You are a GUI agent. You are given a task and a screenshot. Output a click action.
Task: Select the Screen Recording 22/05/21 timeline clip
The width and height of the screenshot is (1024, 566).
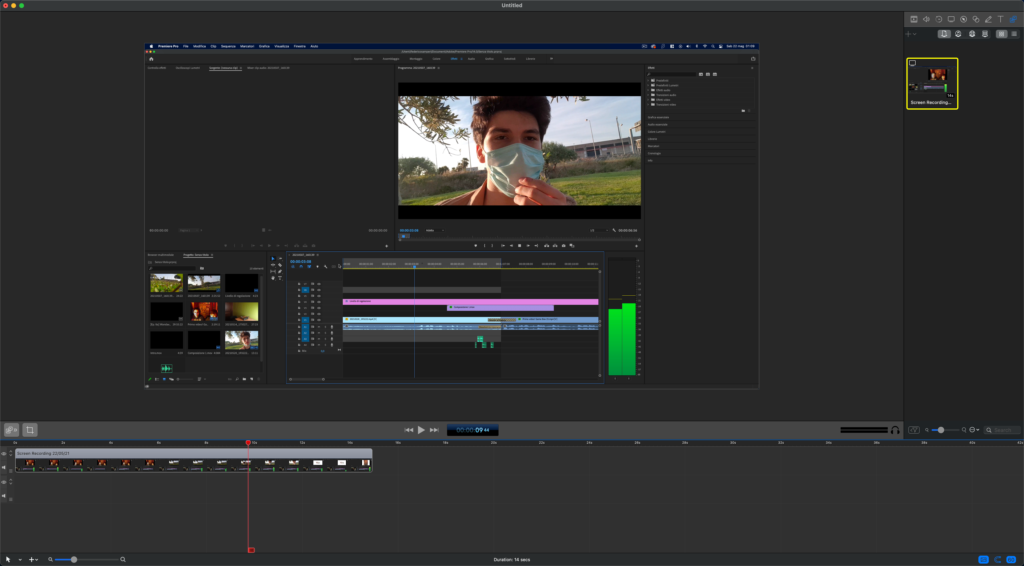pyautogui.click(x=194, y=460)
